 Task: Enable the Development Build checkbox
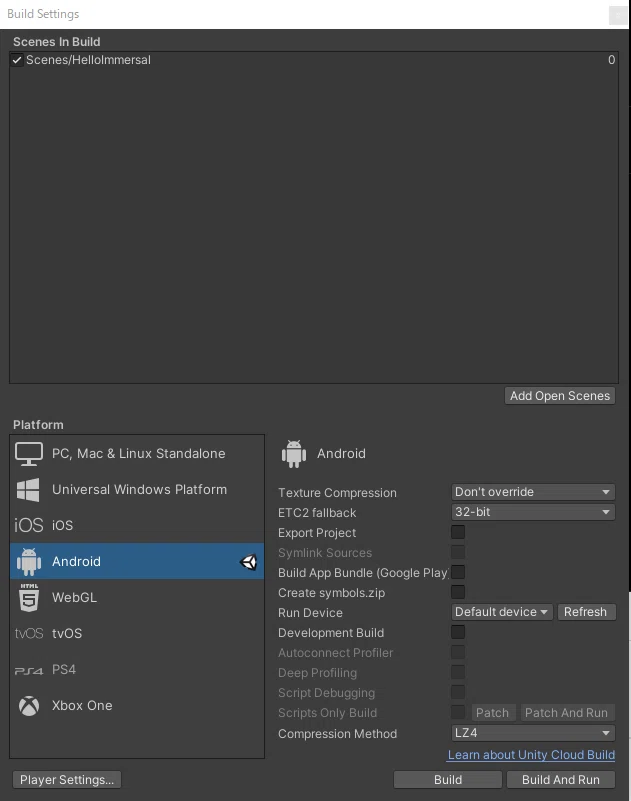458,632
